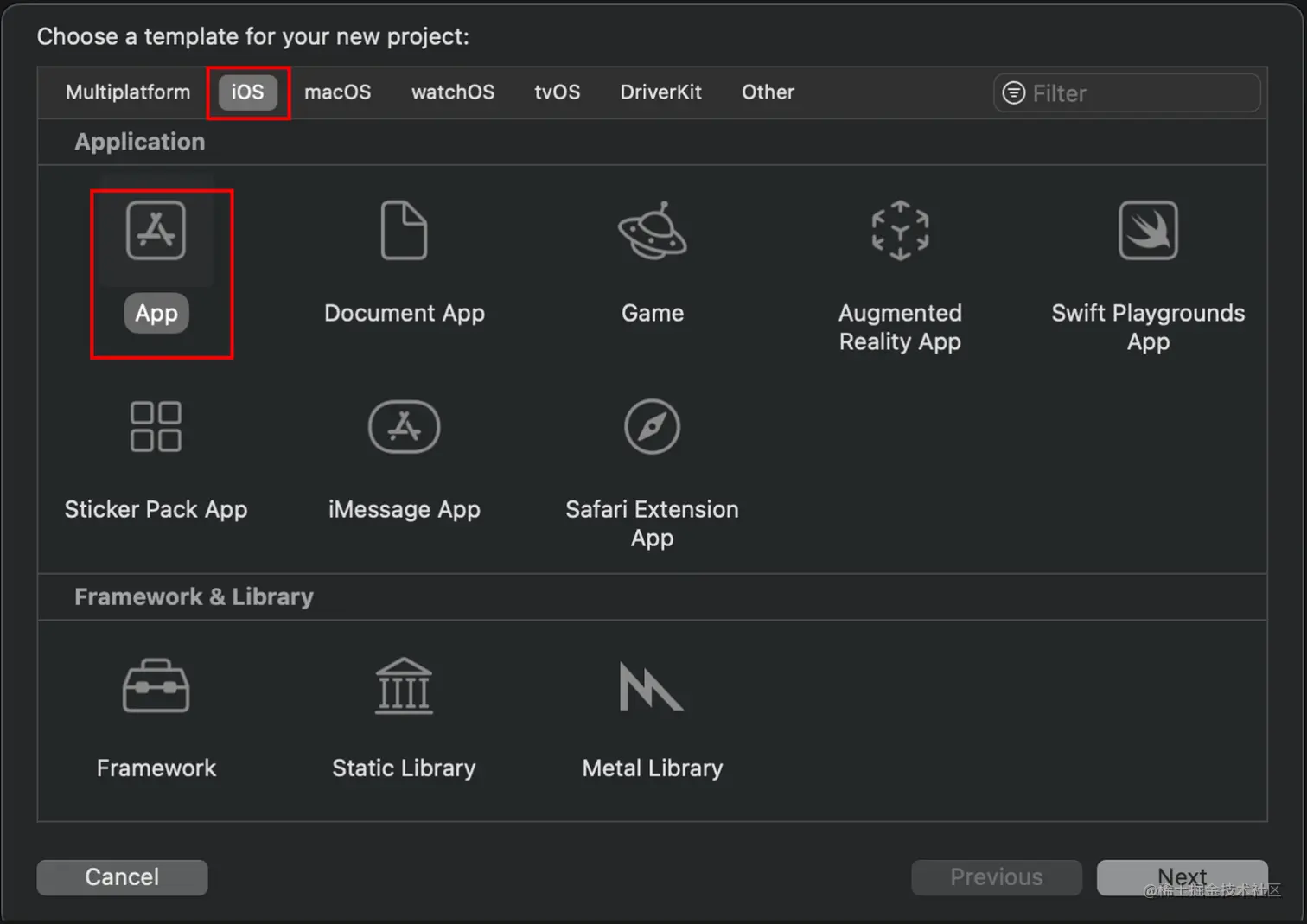This screenshot has height=924, width=1307.
Task: Choose the Swift Playgrounds App icon
Action: [x=1148, y=230]
